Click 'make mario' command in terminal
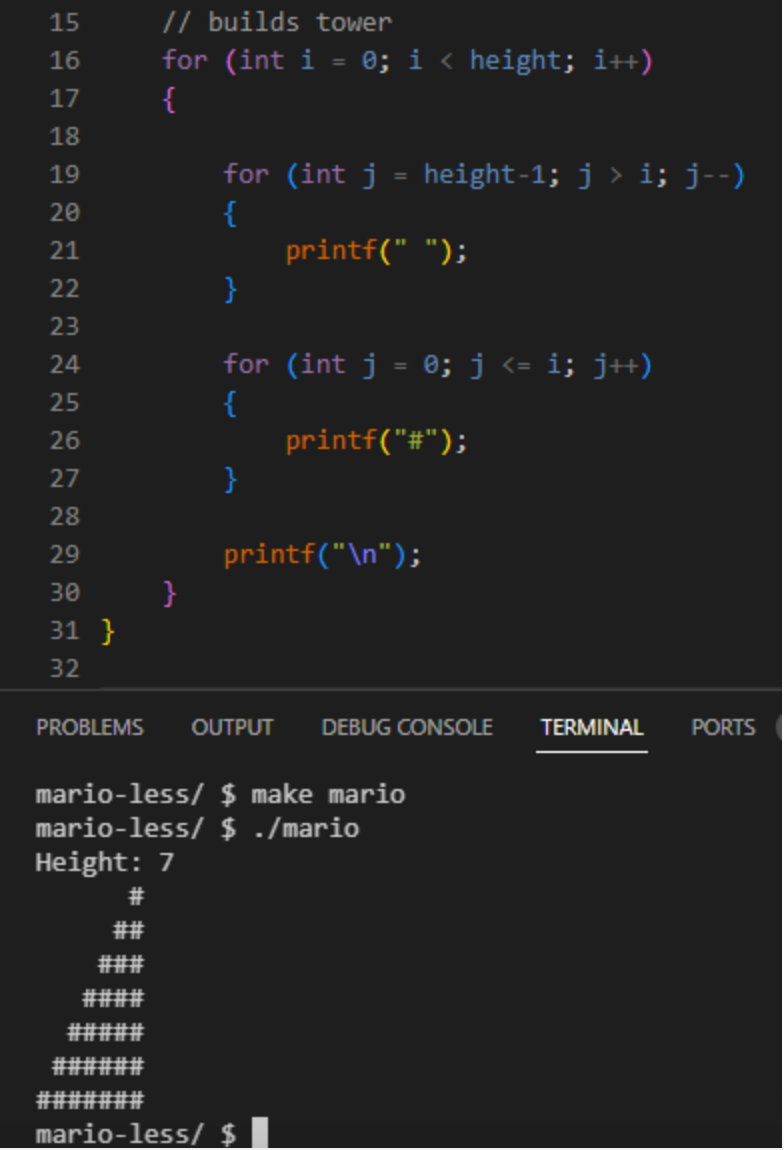 click(328, 794)
